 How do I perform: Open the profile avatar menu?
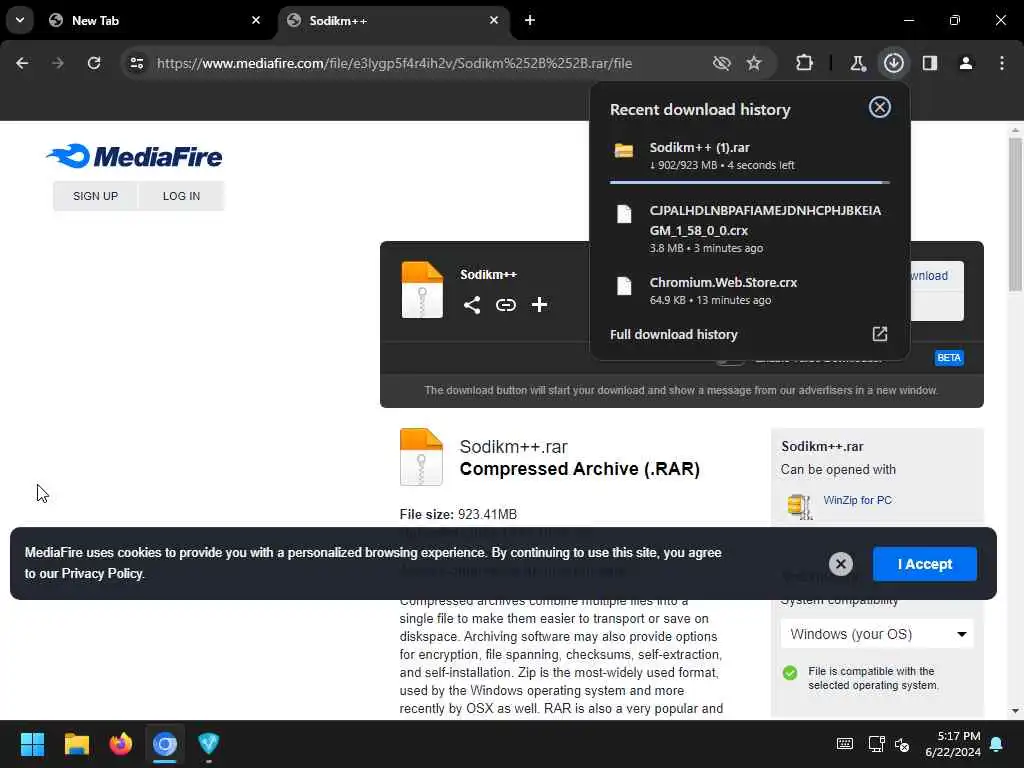(966, 63)
